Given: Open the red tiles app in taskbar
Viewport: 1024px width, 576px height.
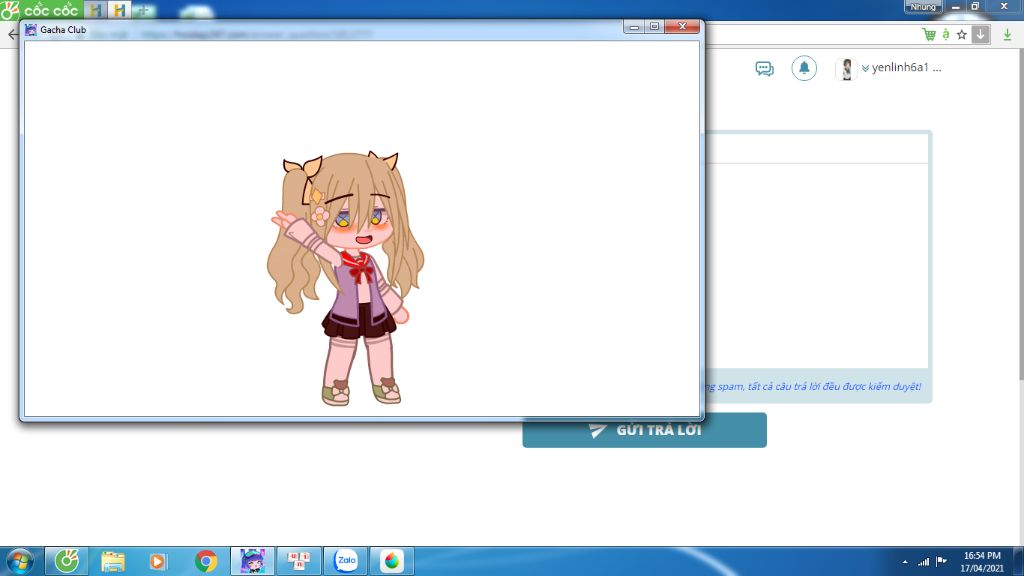Looking at the screenshot, I should (299, 561).
